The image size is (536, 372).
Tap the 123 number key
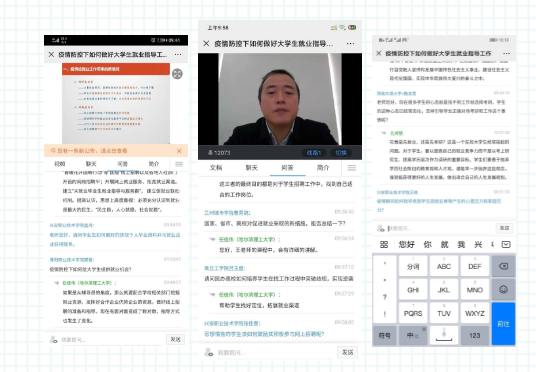(x=474, y=335)
